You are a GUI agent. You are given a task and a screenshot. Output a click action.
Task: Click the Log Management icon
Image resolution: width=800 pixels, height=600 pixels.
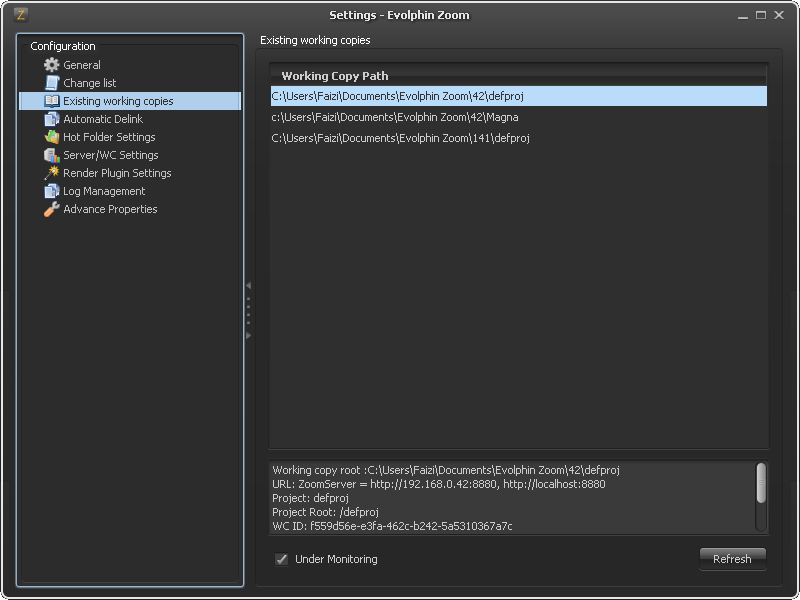click(x=52, y=191)
